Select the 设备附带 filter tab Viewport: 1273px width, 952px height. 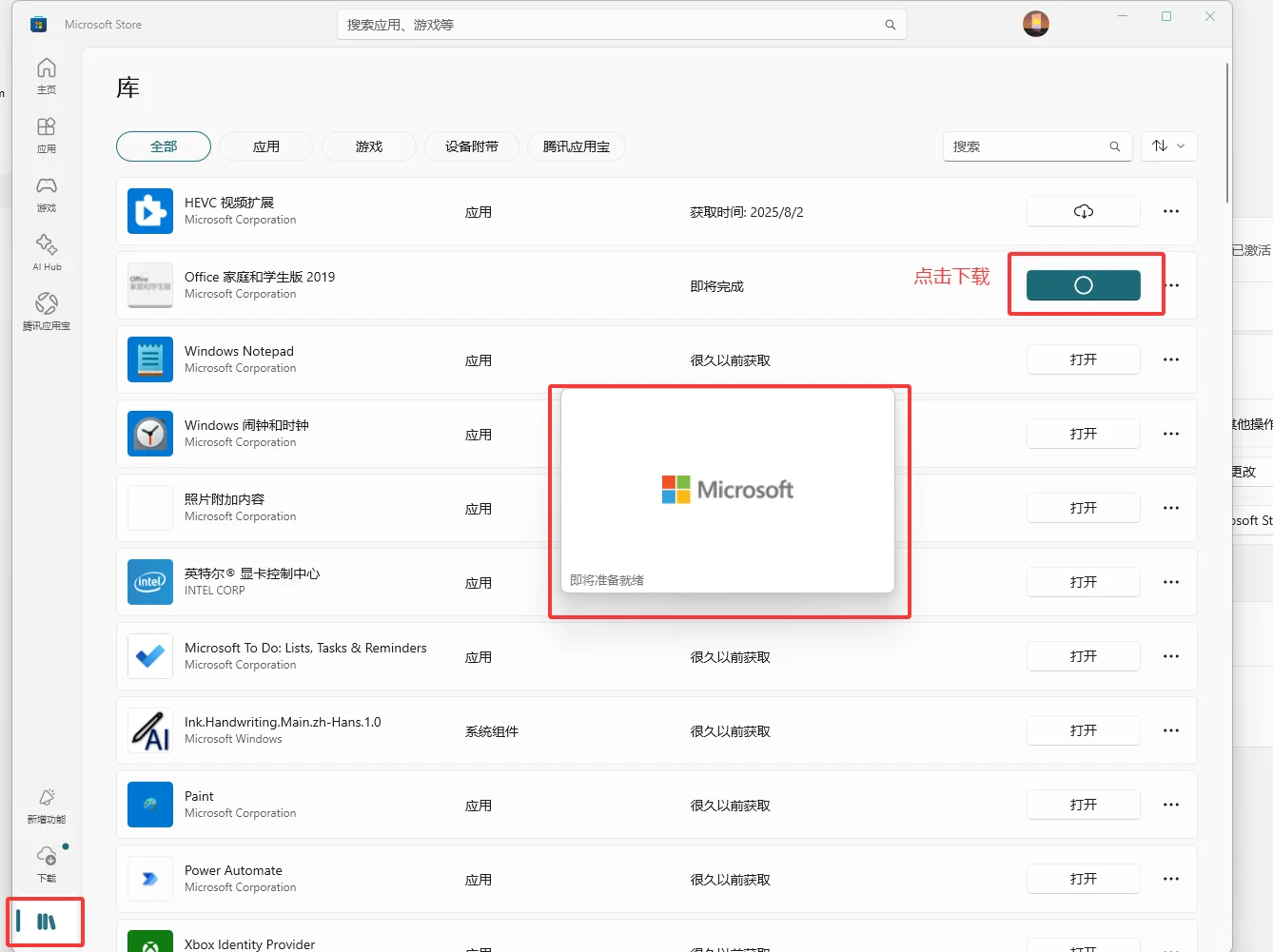[x=472, y=146]
